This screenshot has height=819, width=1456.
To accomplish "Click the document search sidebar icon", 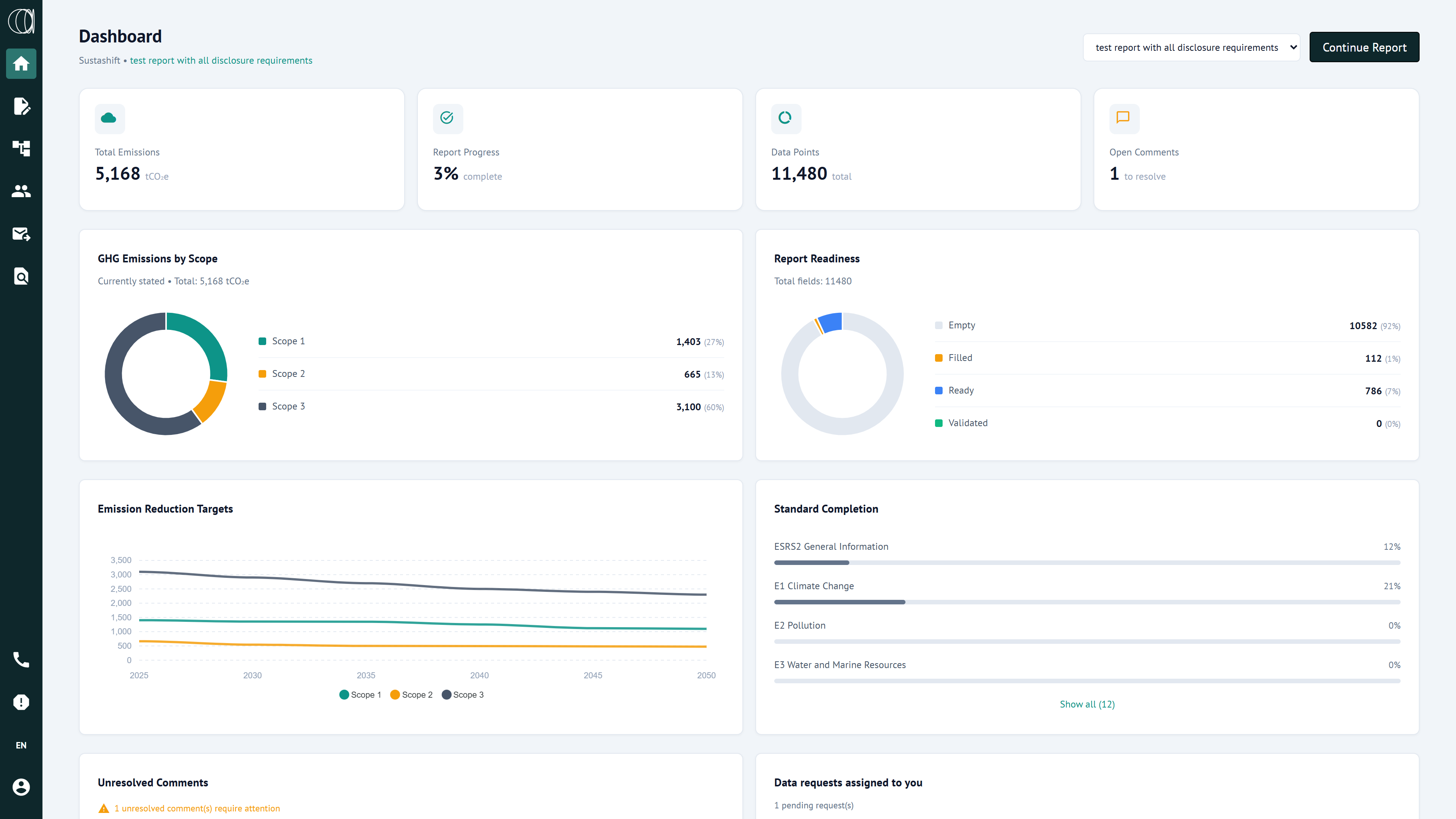I will click(x=21, y=276).
